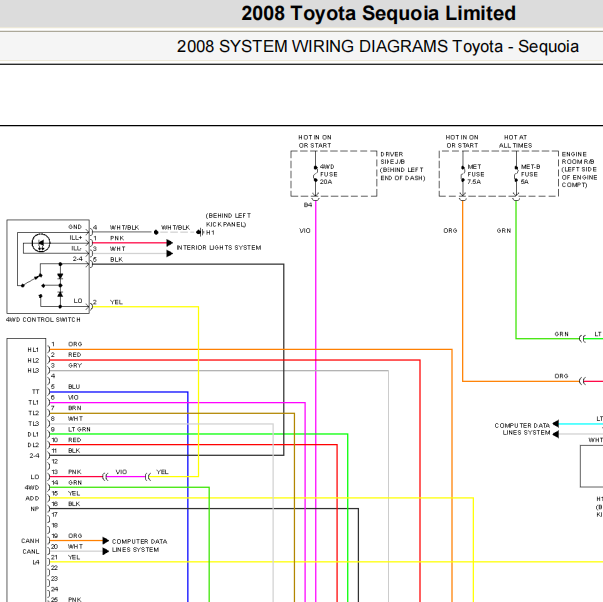The height and width of the screenshot is (602, 603).
Task: Click "HOT IN ON OR START" above the MET fuse
Action: (462, 142)
